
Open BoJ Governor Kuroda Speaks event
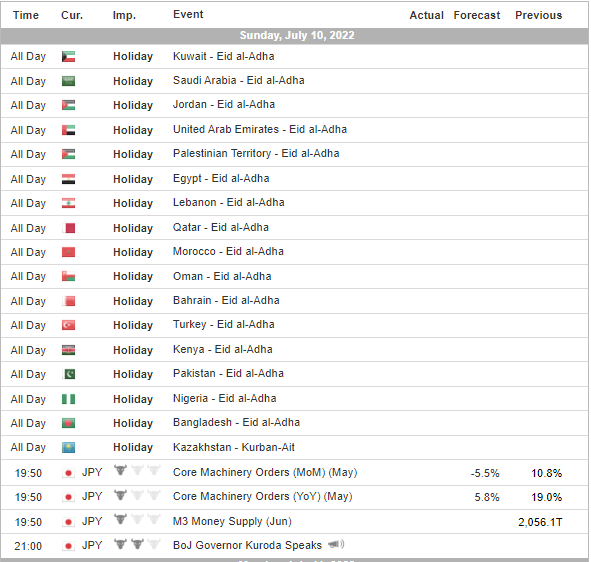pyautogui.click(x=247, y=545)
